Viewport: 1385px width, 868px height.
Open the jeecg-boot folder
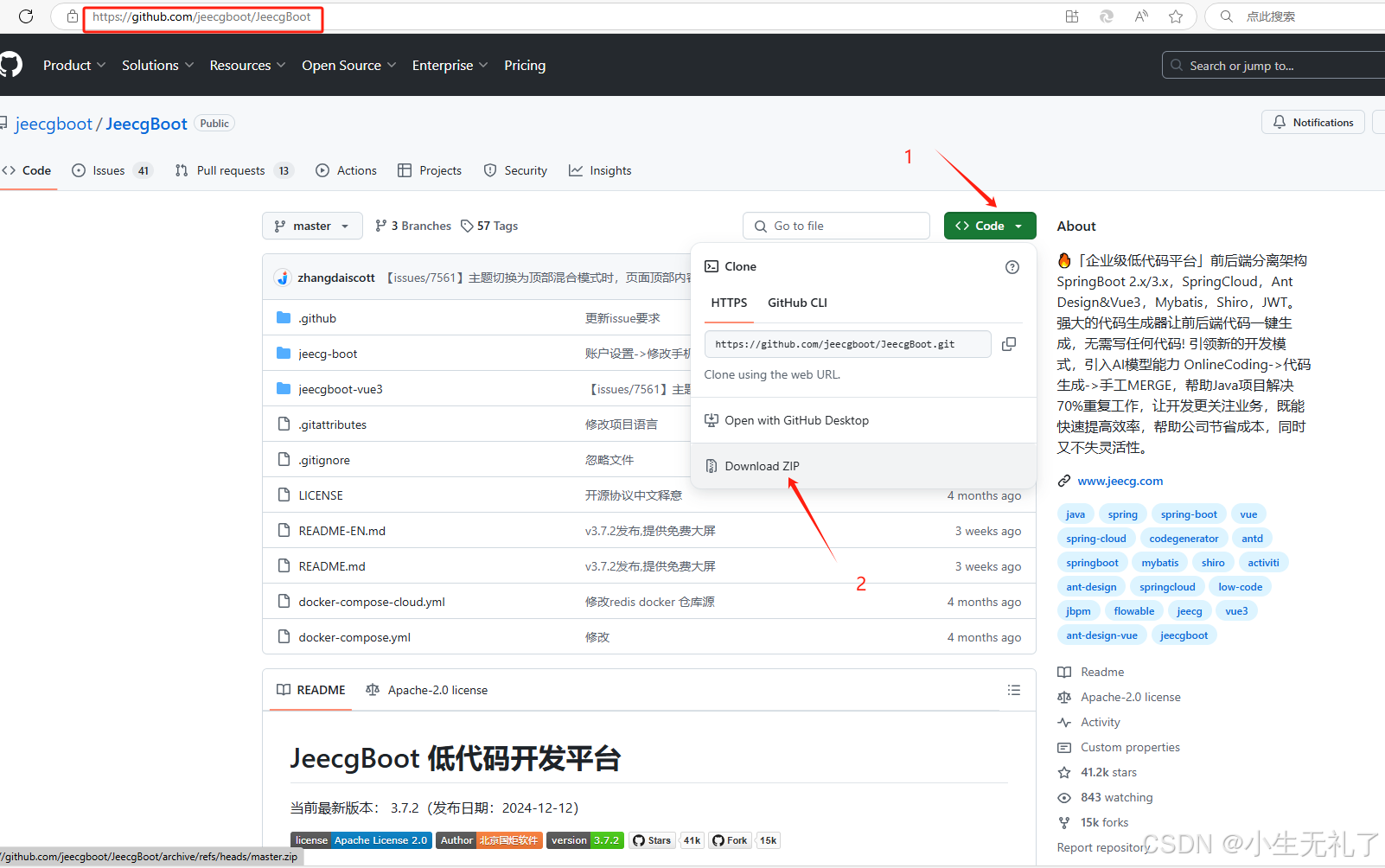pos(328,354)
